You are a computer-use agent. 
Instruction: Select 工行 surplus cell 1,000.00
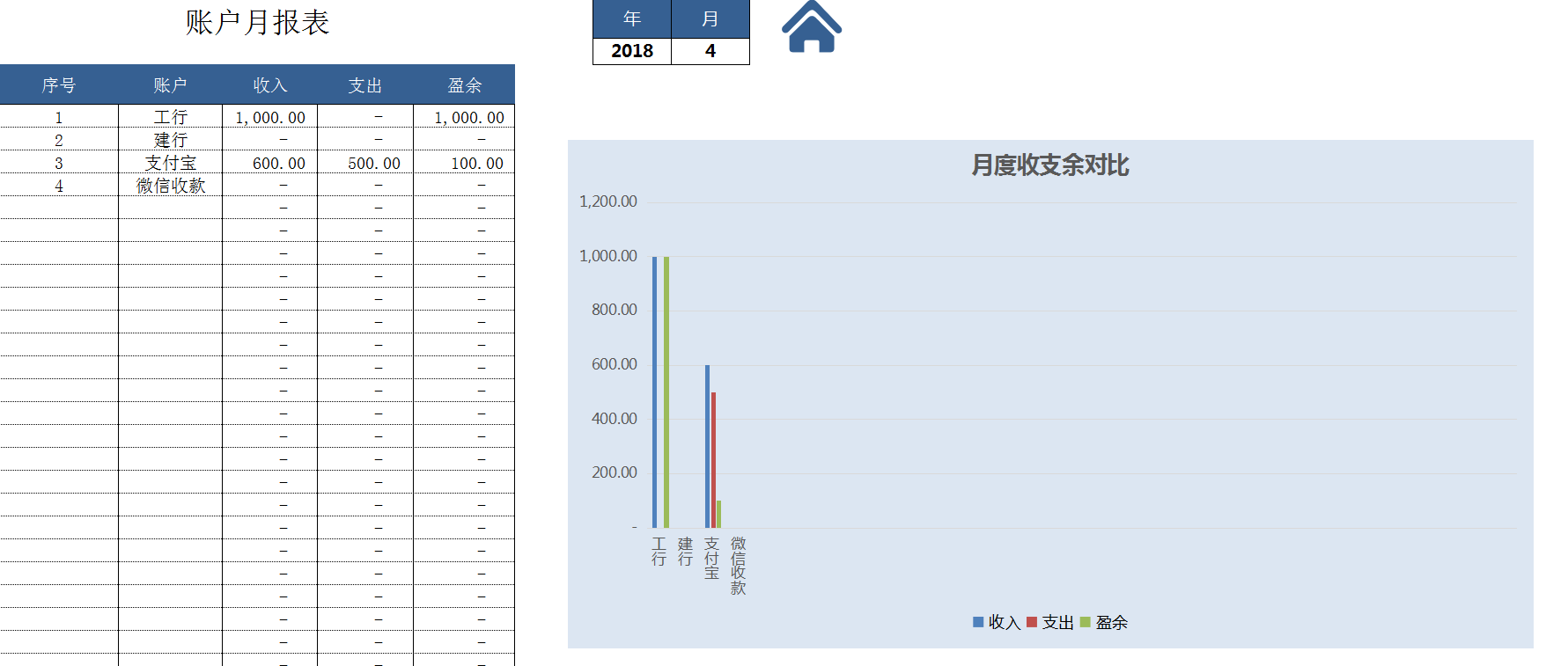464,117
